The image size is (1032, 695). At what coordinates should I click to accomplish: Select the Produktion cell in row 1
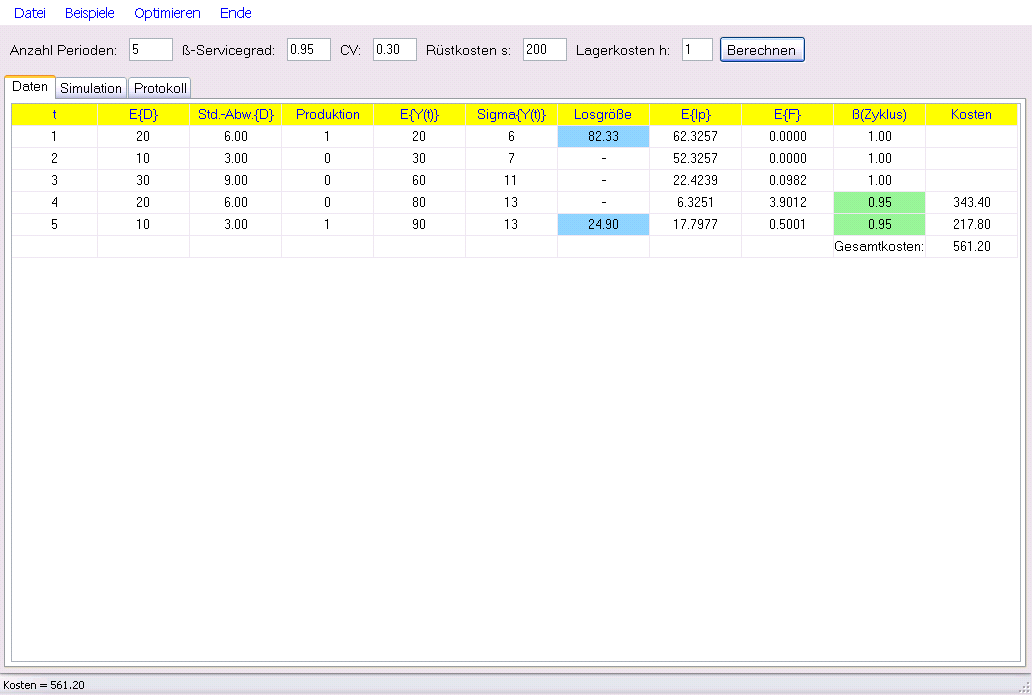pos(327,136)
